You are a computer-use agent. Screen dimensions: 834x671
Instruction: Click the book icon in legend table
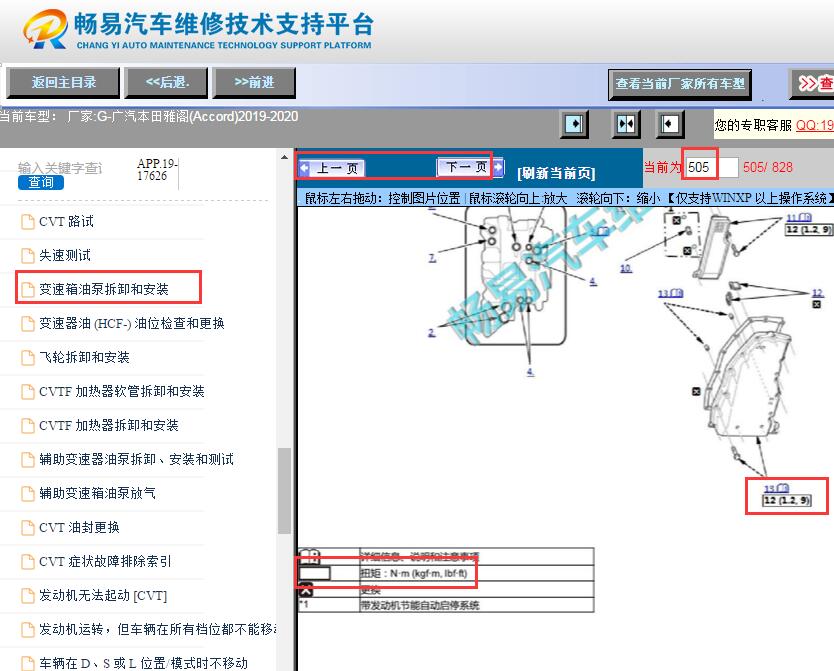pyautogui.click(x=309, y=557)
